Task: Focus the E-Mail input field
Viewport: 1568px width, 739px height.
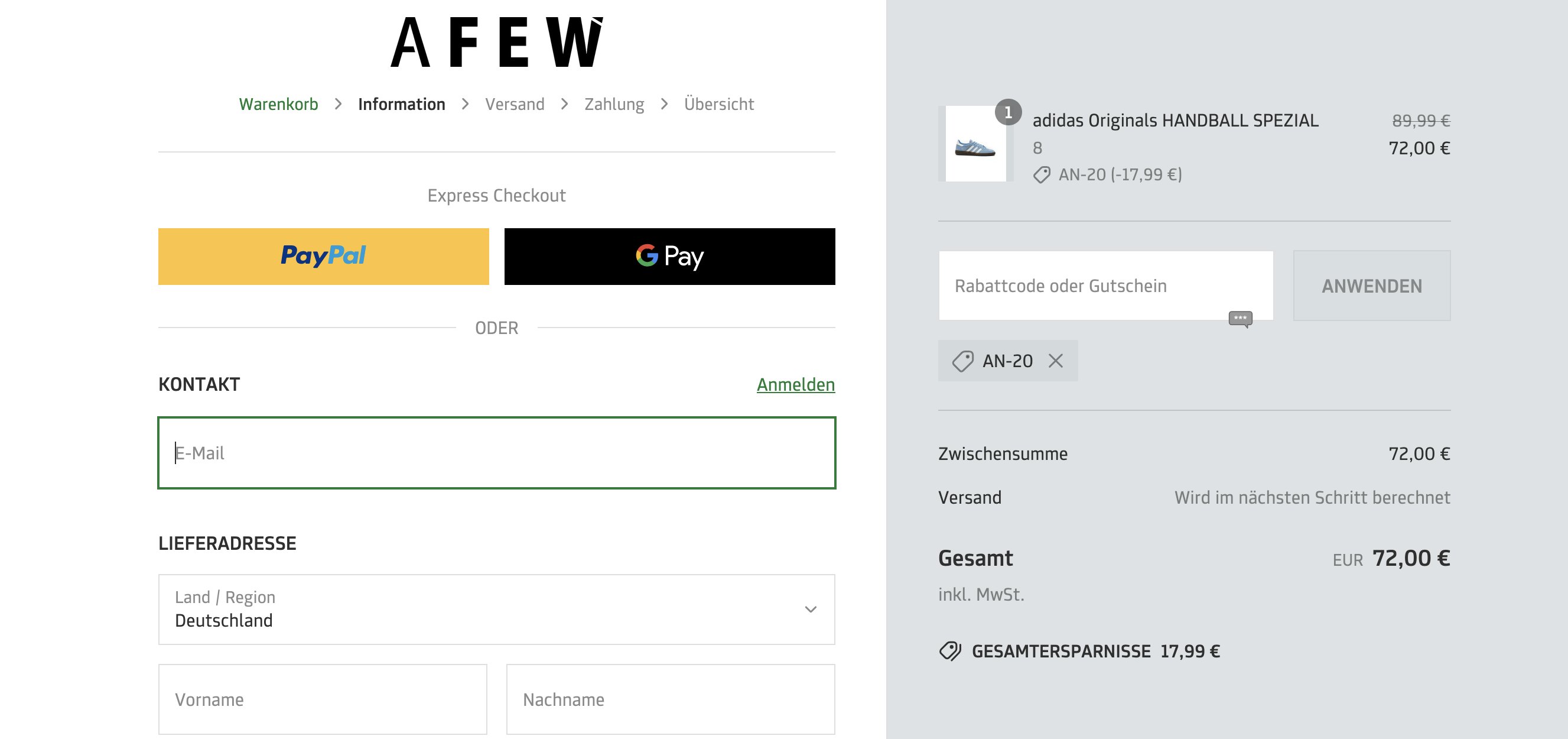Action: [496, 453]
